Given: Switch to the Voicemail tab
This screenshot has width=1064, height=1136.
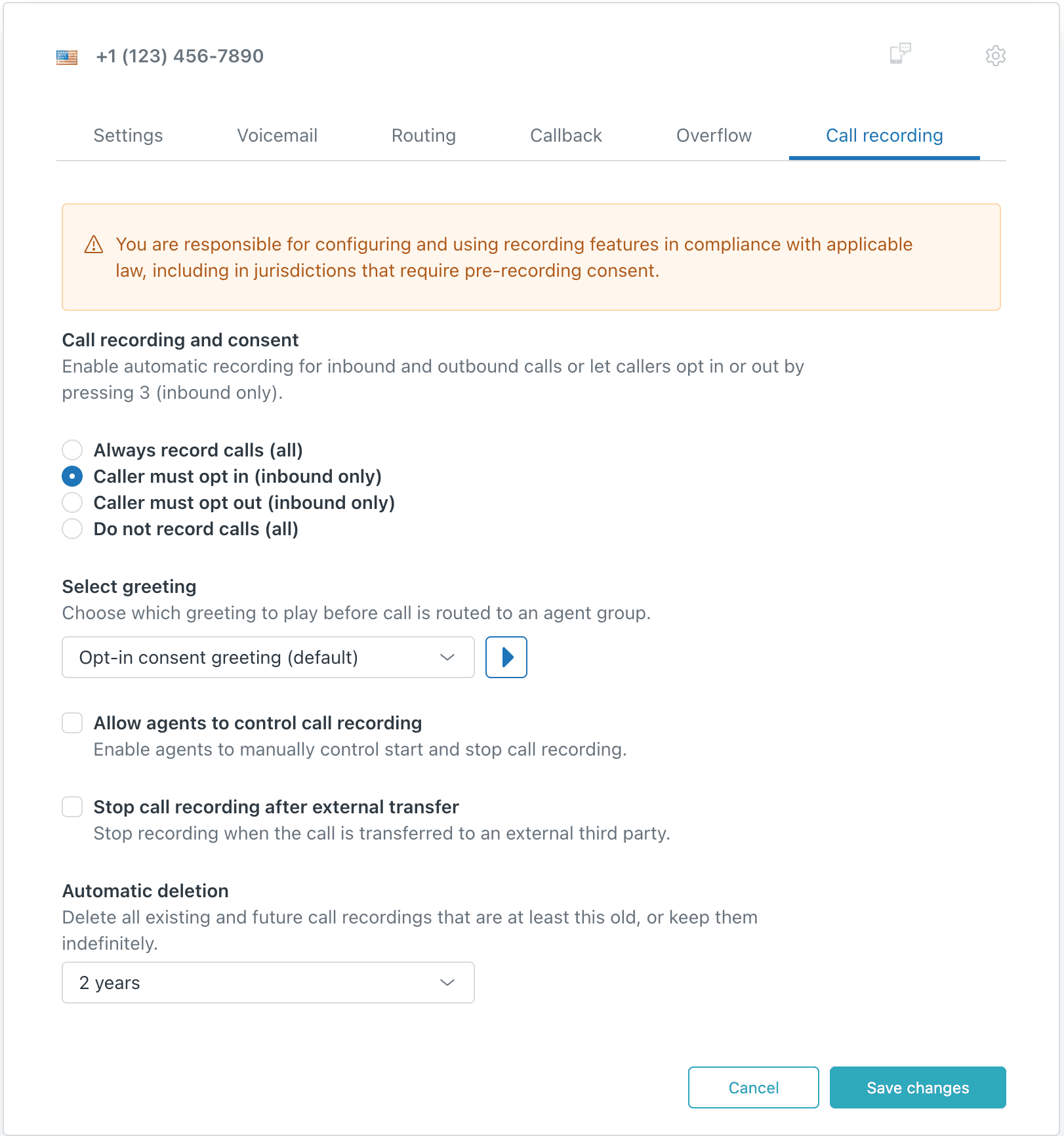Looking at the screenshot, I should click(x=277, y=135).
